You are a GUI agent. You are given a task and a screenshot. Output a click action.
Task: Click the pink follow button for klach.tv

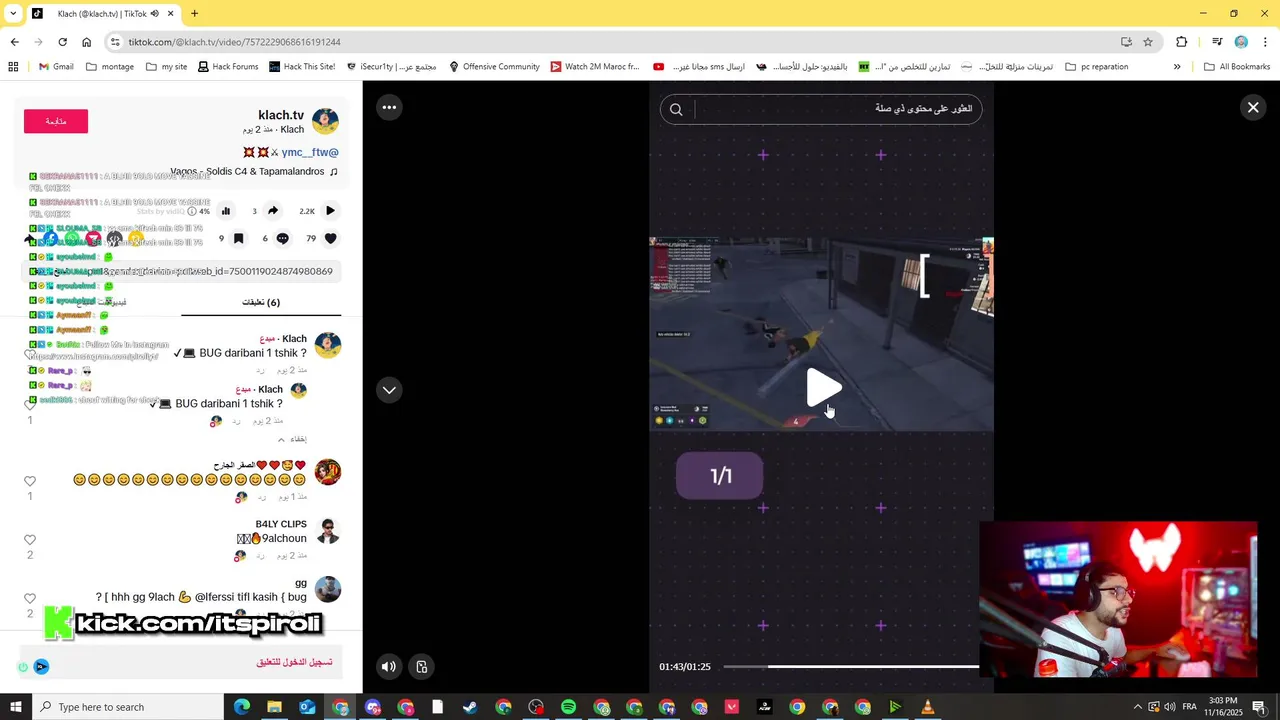coord(56,121)
